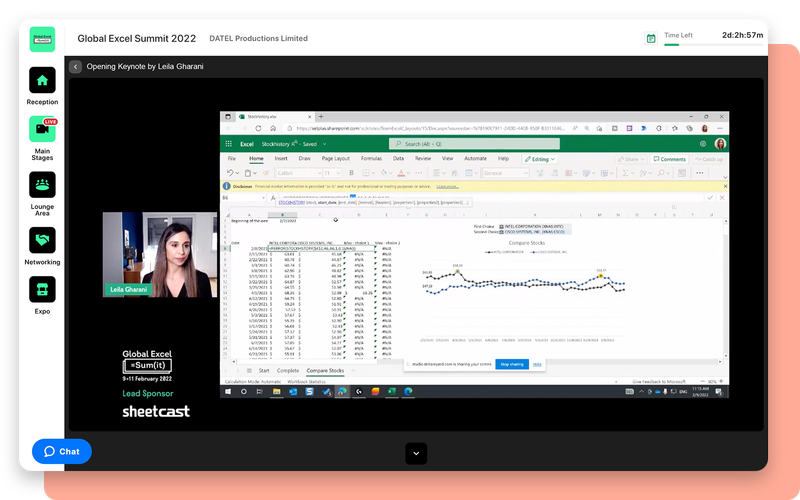Click the Stop sharing button

coord(512,364)
